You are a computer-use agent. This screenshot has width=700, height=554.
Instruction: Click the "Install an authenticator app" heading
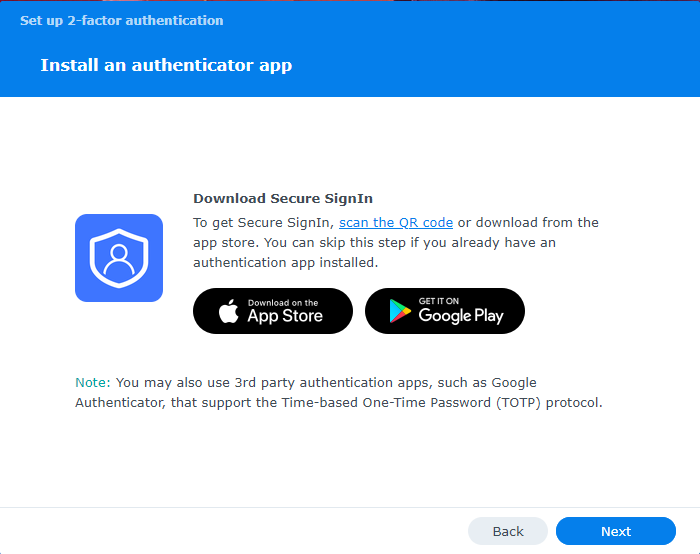[x=166, y=65]
